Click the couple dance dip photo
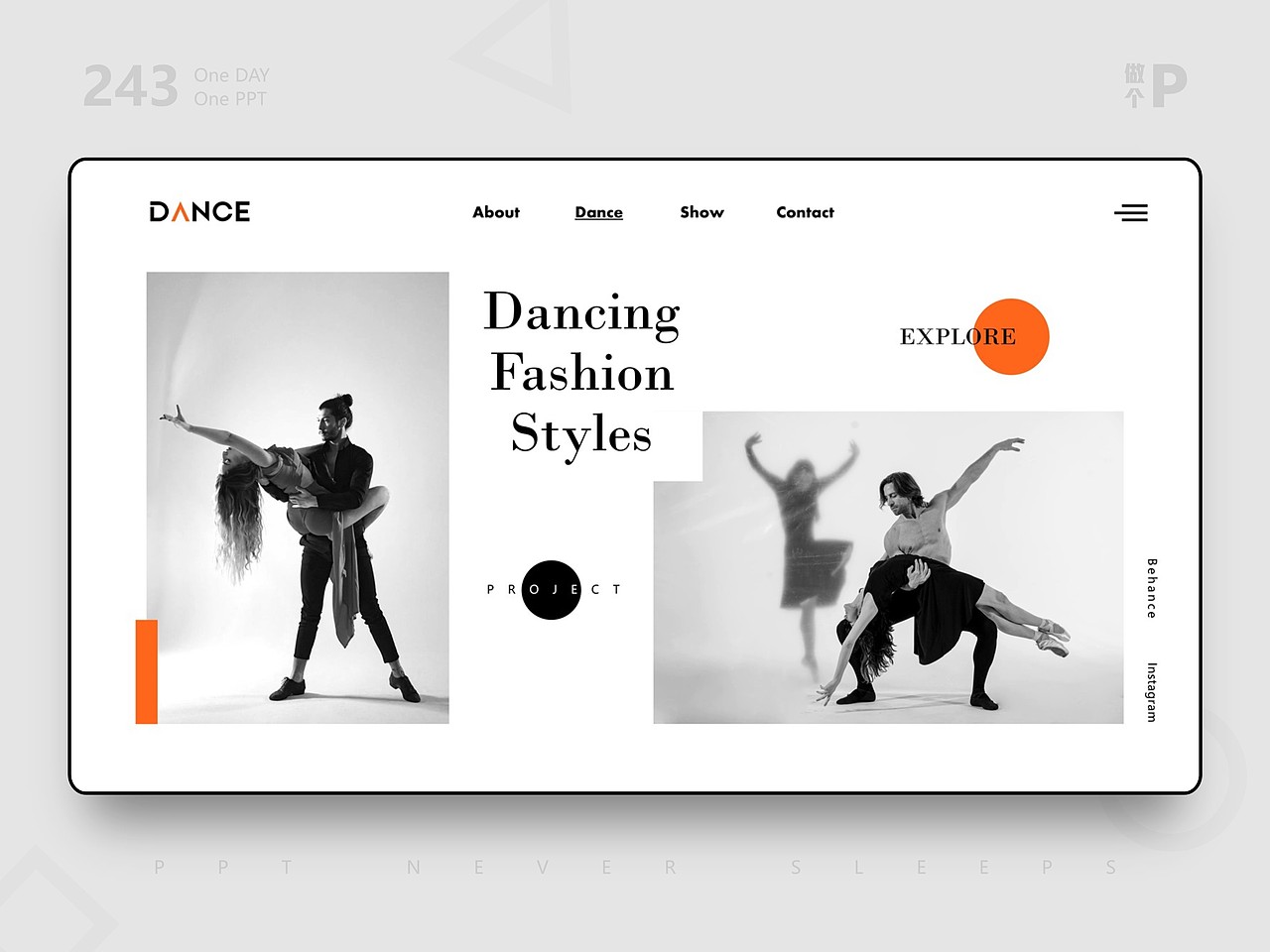 pyautogui.click(x=298, y=498)
